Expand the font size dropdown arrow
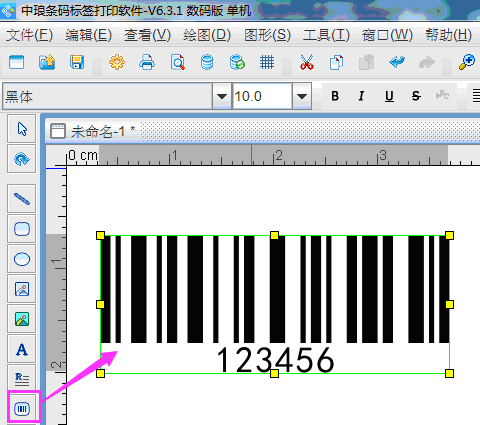This screenshot has width=480, height=425. point(302,96)
